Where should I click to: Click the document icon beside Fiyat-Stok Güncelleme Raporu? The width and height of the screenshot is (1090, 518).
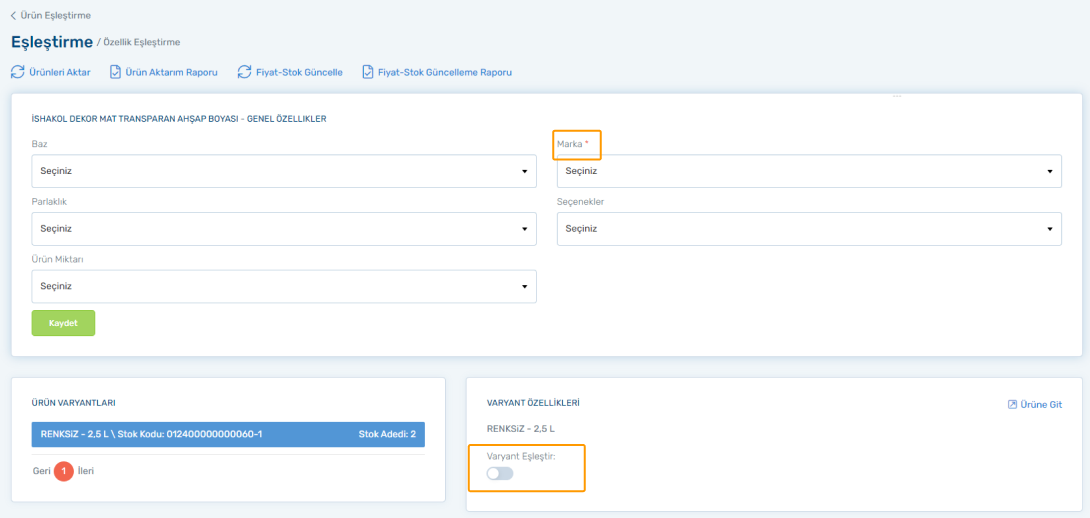(x=368, y=72)
